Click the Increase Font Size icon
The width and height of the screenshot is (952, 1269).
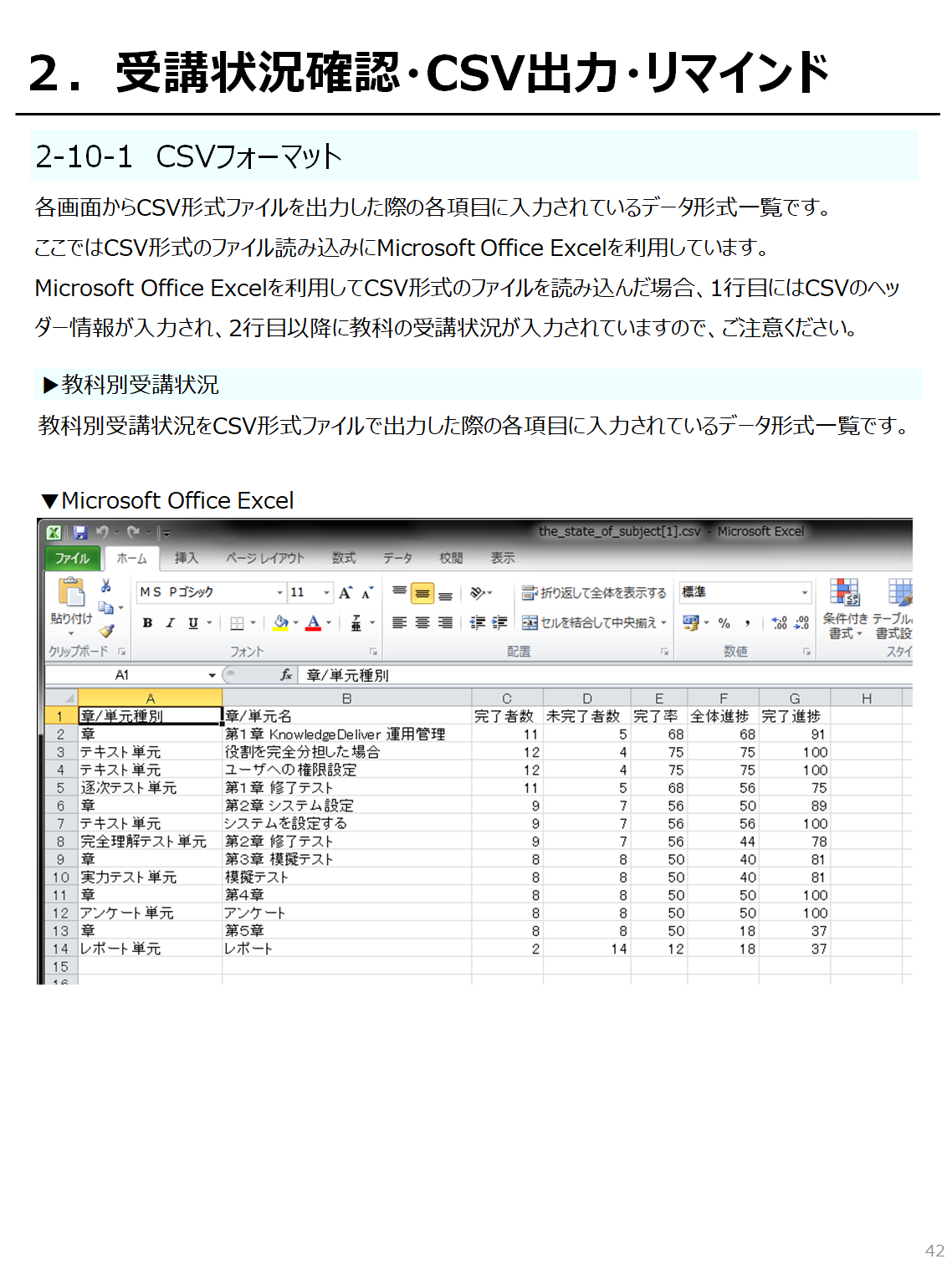345,592
